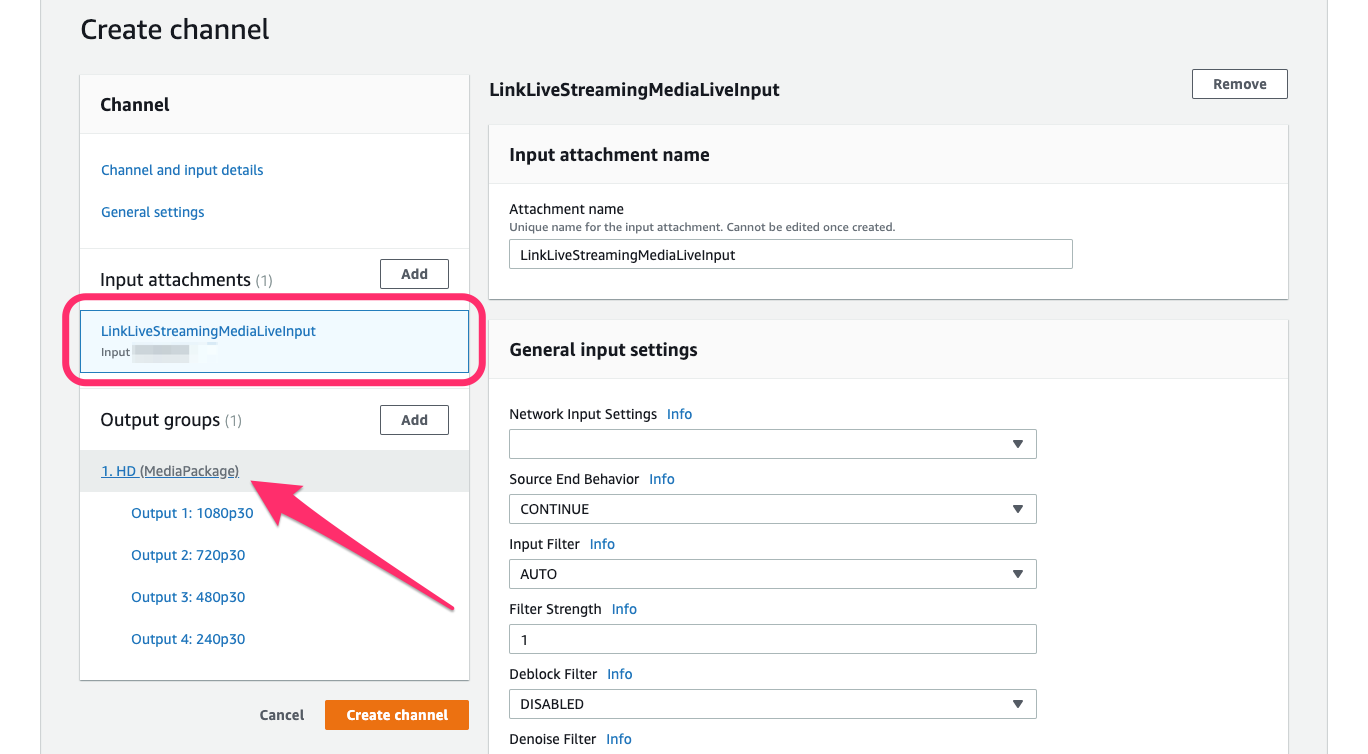Select Output 4: 240p30
Image resolution: width=1368 pixels, height=754 pixels.
(188, 638)
